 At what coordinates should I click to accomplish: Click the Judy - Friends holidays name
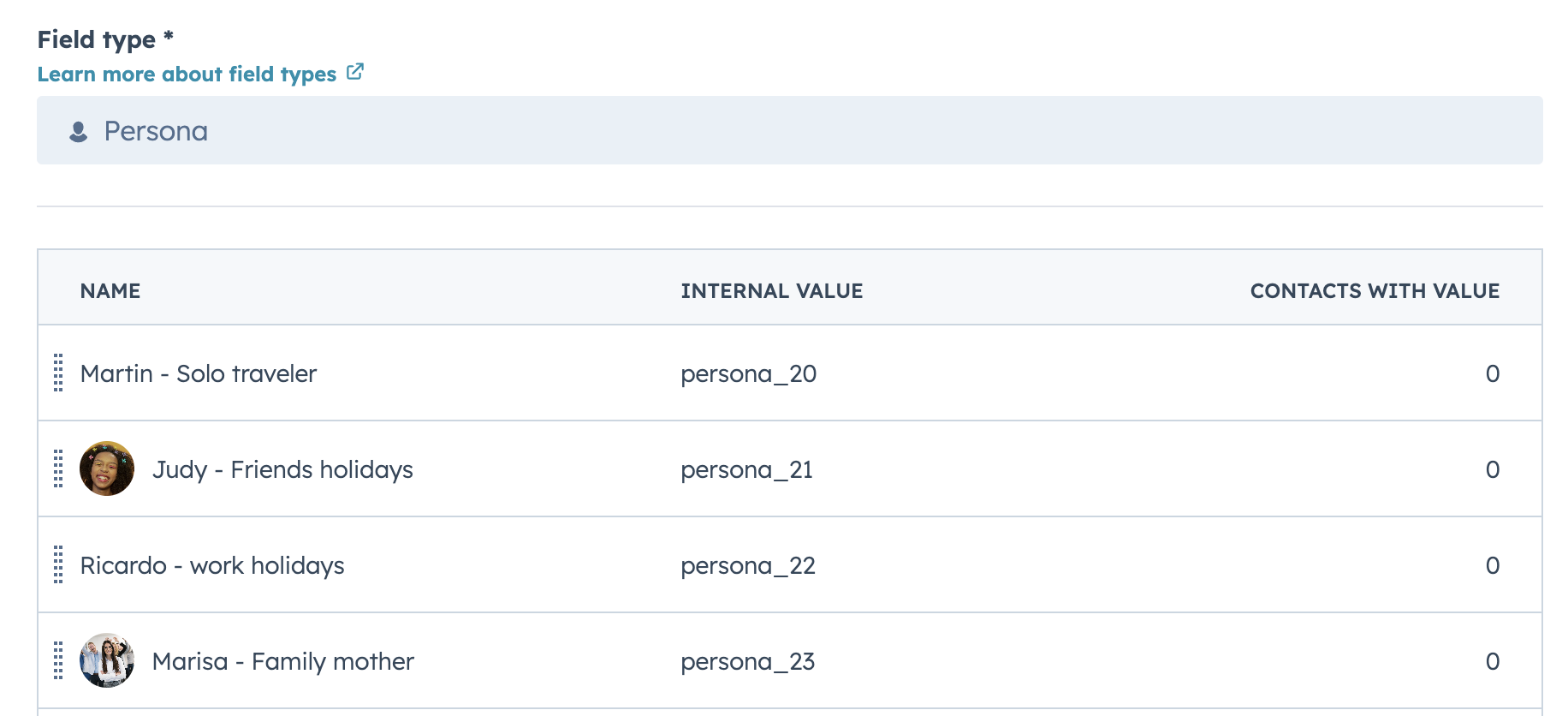pyautogui.click(x=282, y=469)
